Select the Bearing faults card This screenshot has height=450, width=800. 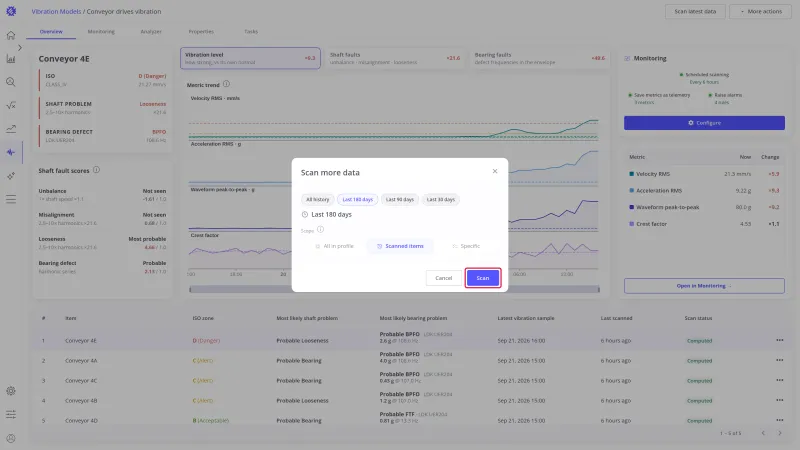[x=540, y=58]
